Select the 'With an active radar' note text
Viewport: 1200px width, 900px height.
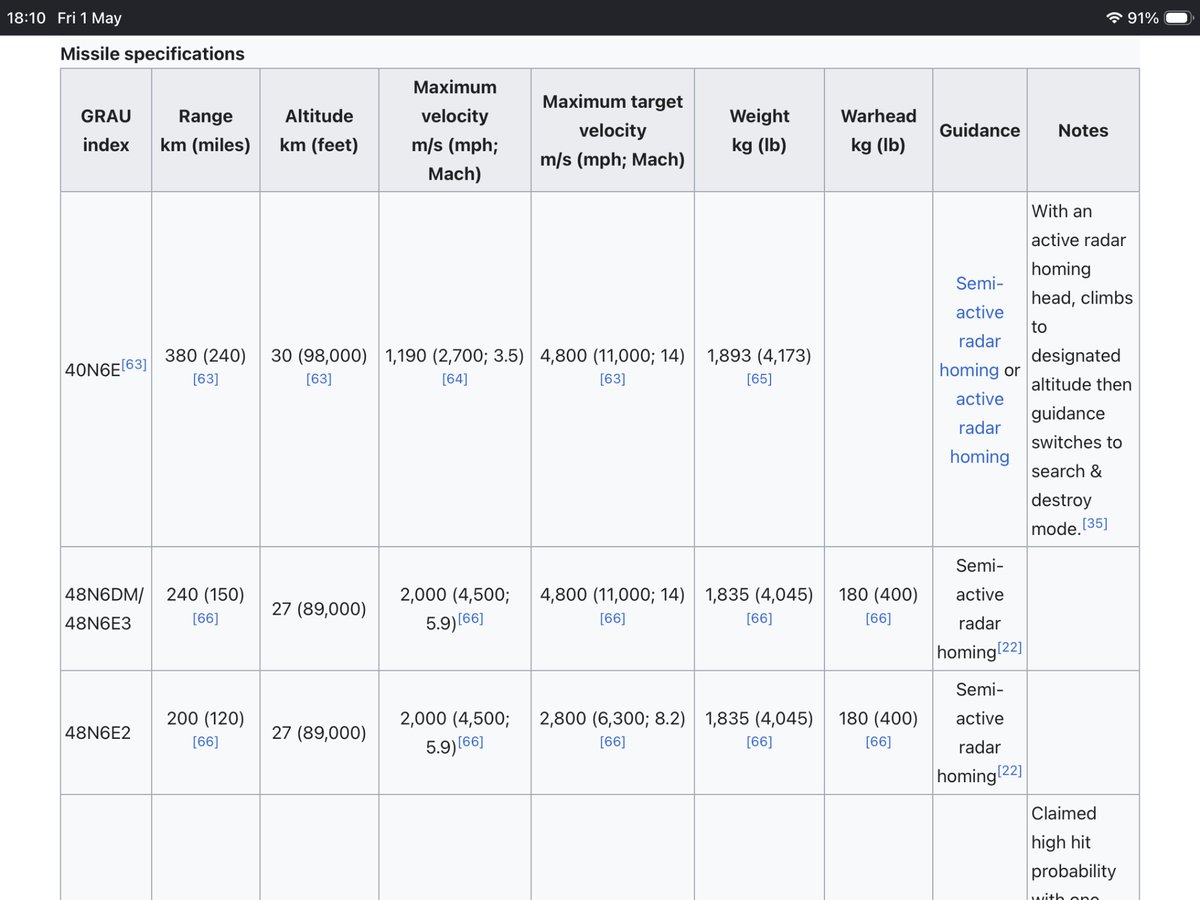coord(1079,226)
